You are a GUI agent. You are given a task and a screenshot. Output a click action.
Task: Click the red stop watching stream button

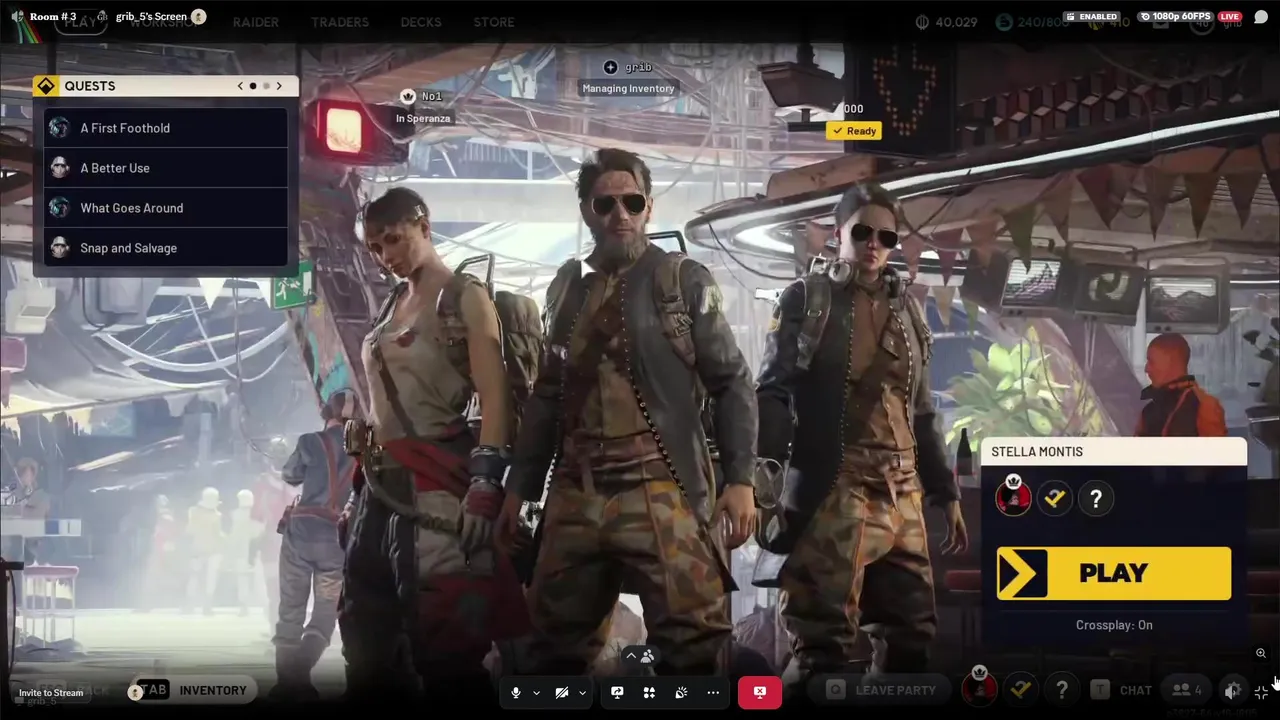point(760,692)
